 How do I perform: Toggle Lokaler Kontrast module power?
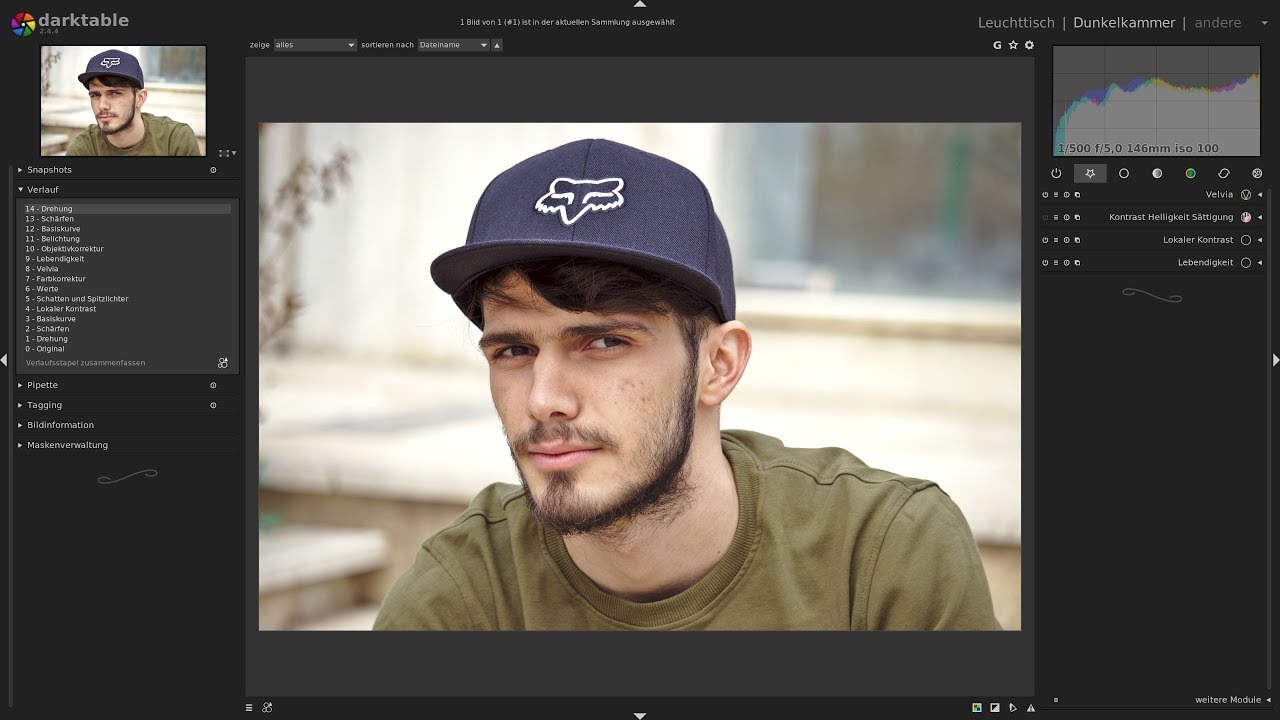click(x=1045, y=240)
